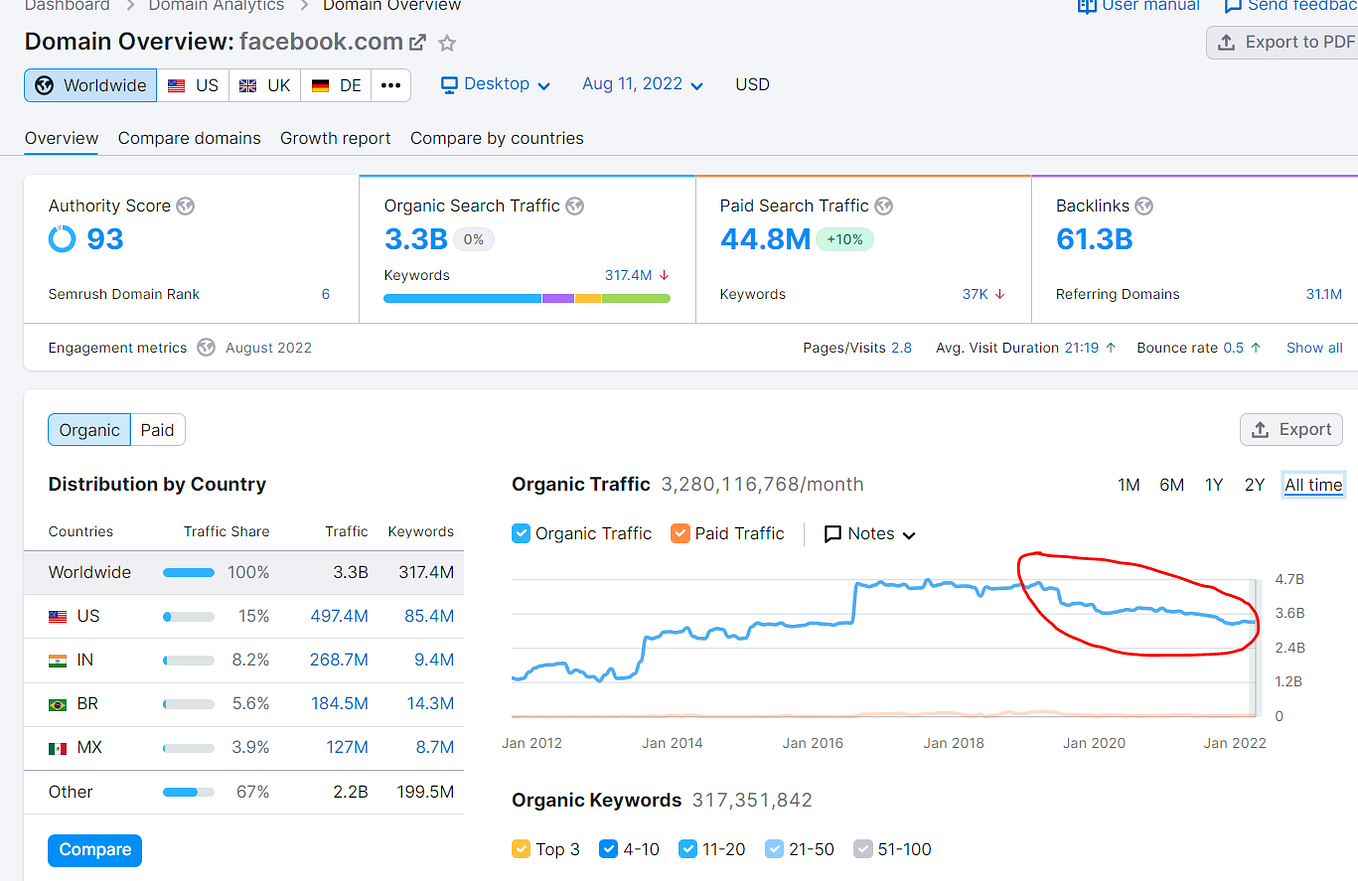Click Referring Domains 31.1M link
The width and height of the screenshot is (1358, 881).
click(1324, 294)
